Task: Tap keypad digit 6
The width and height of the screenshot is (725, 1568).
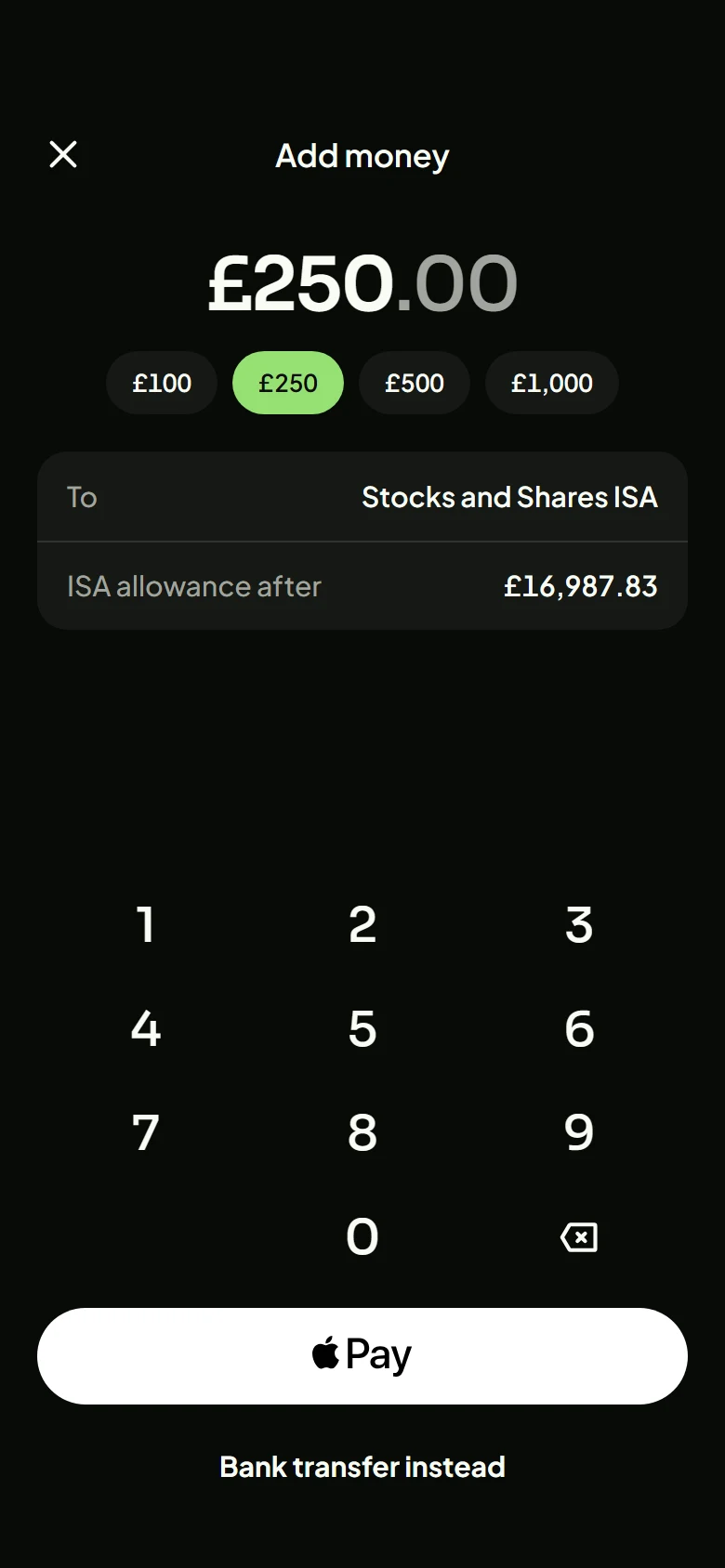Action: coord(579,1029)
